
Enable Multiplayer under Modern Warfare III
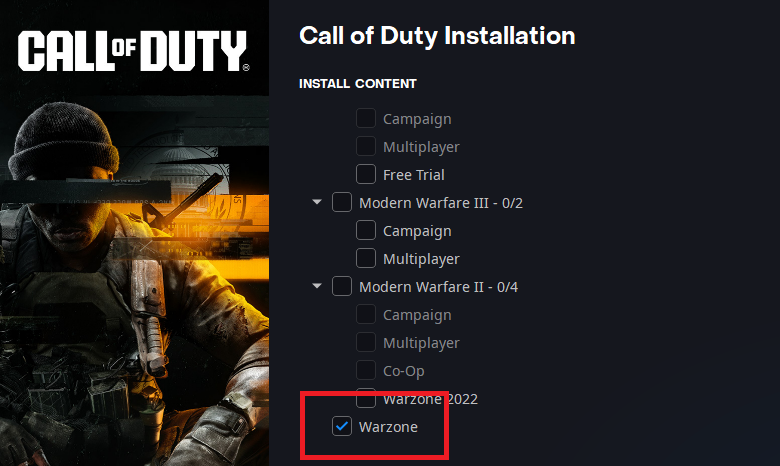click(x=366, y=258)
